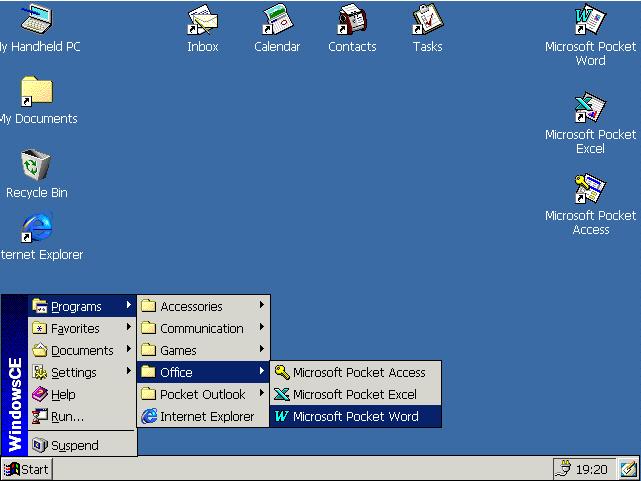Launch Internet Explorer from Programs menu
Image resolution: width=641 pixels, height=481 pixels.
pos(203,416)
